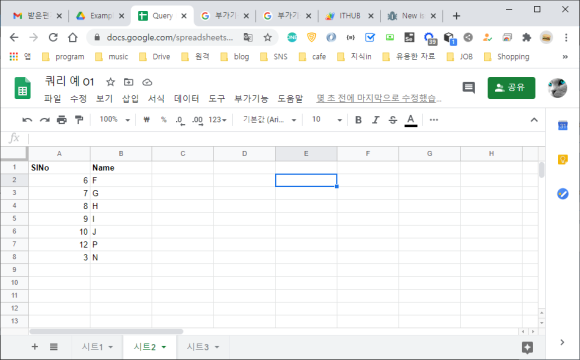The image size is (580, 360).
Task: Open the zoom 100% dropdown
Action: pos(114,120)
